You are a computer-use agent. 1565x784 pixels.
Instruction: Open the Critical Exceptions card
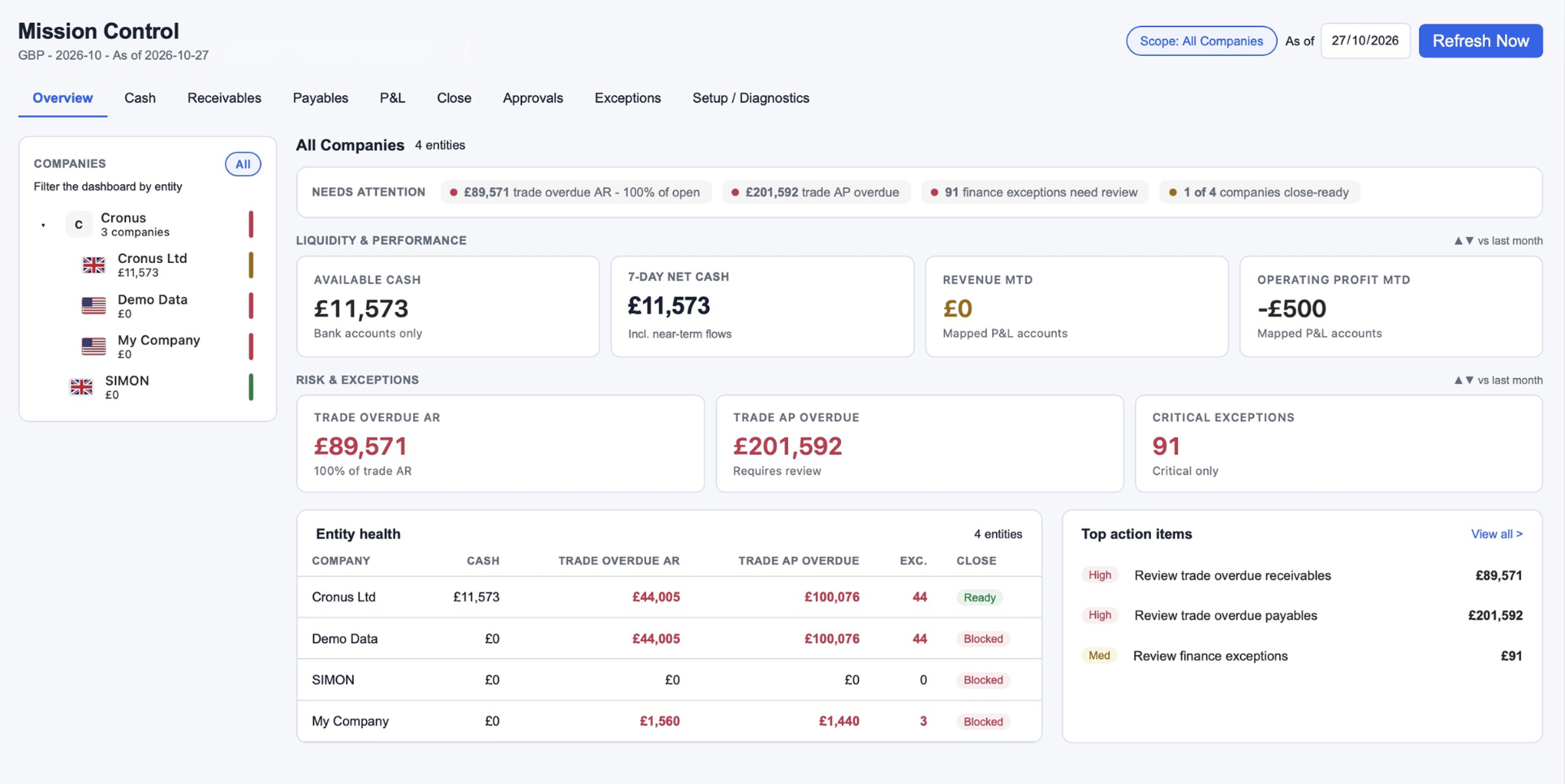pos(1339,443)
